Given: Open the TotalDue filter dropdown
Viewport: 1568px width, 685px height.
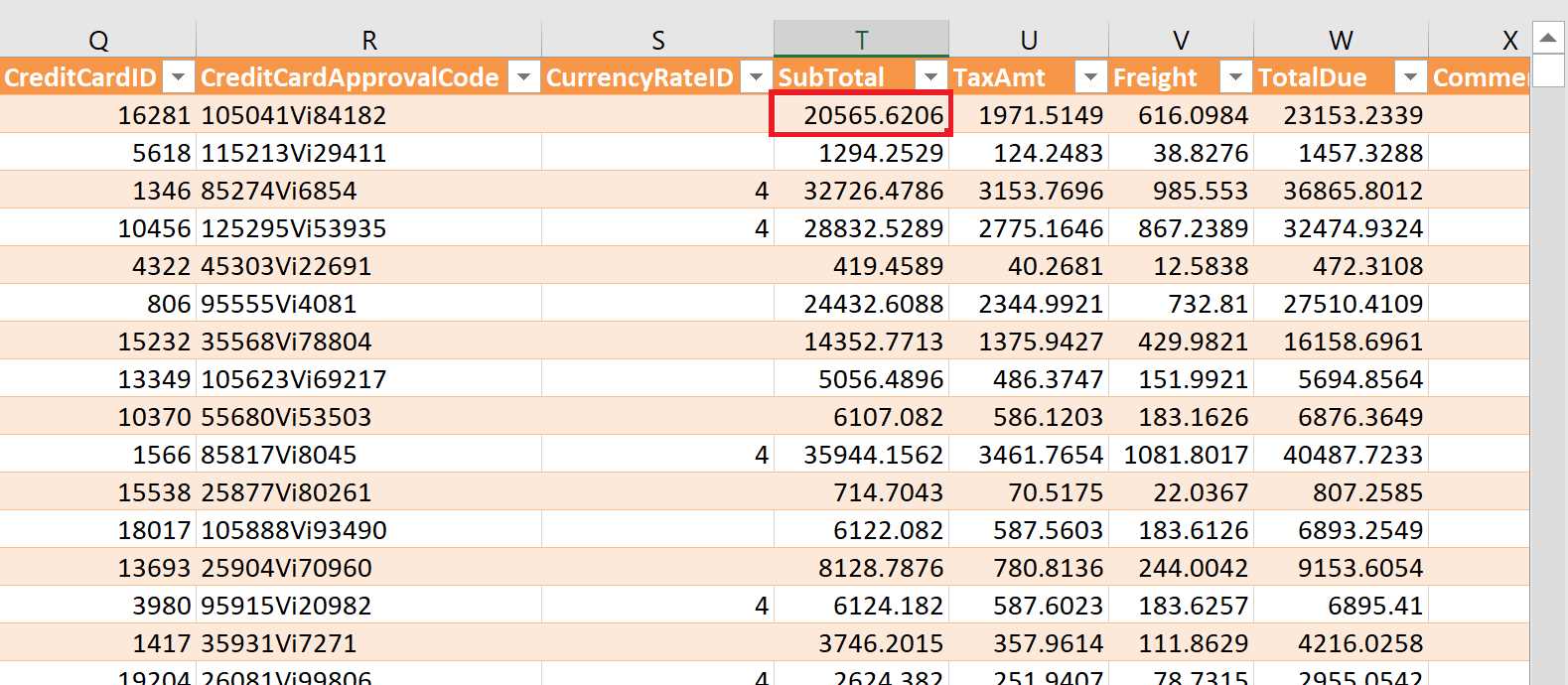Looking at the screenshot, I should pyautogui.click(x=1410, y=76).
